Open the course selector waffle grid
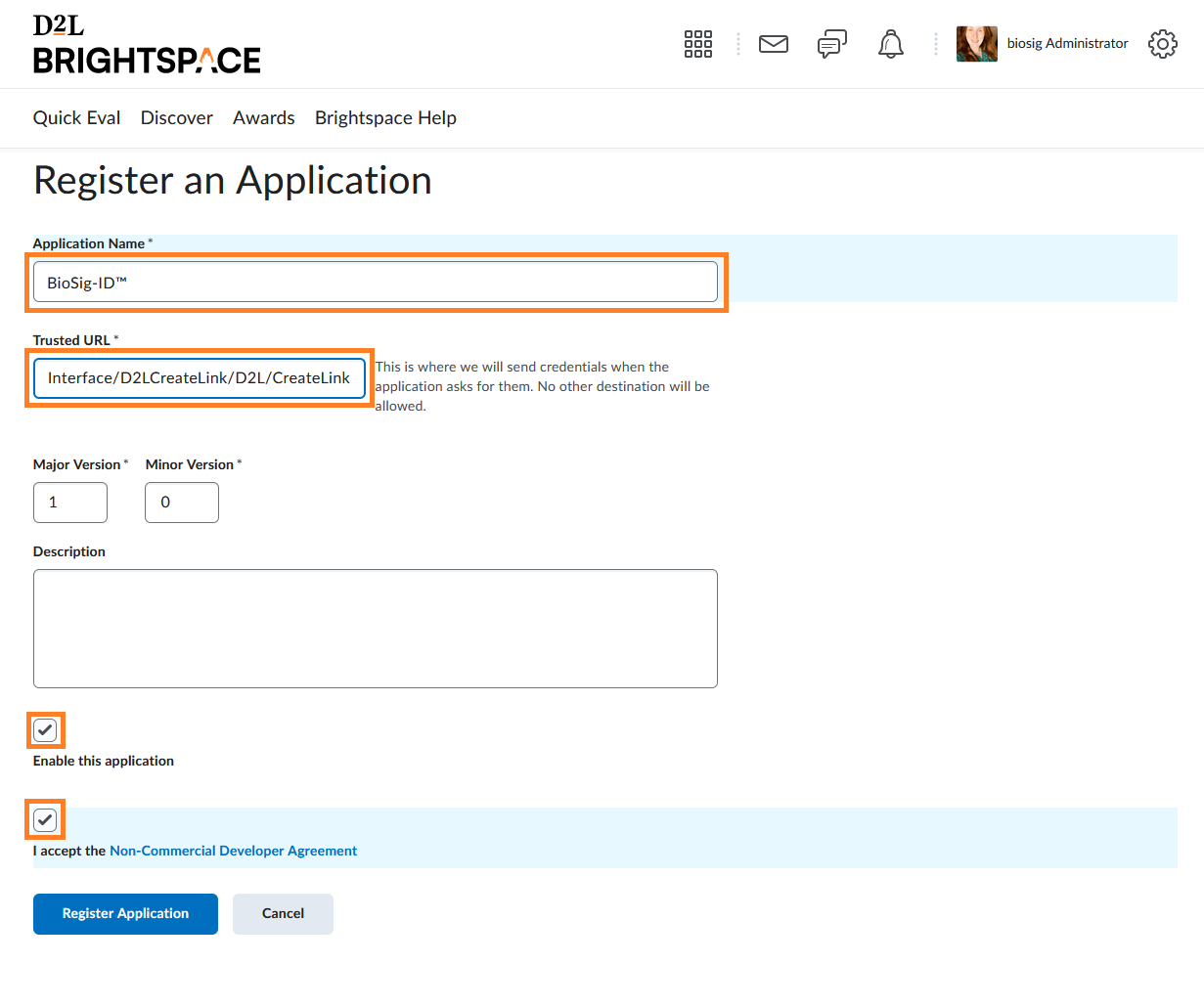 click(698, 44)
